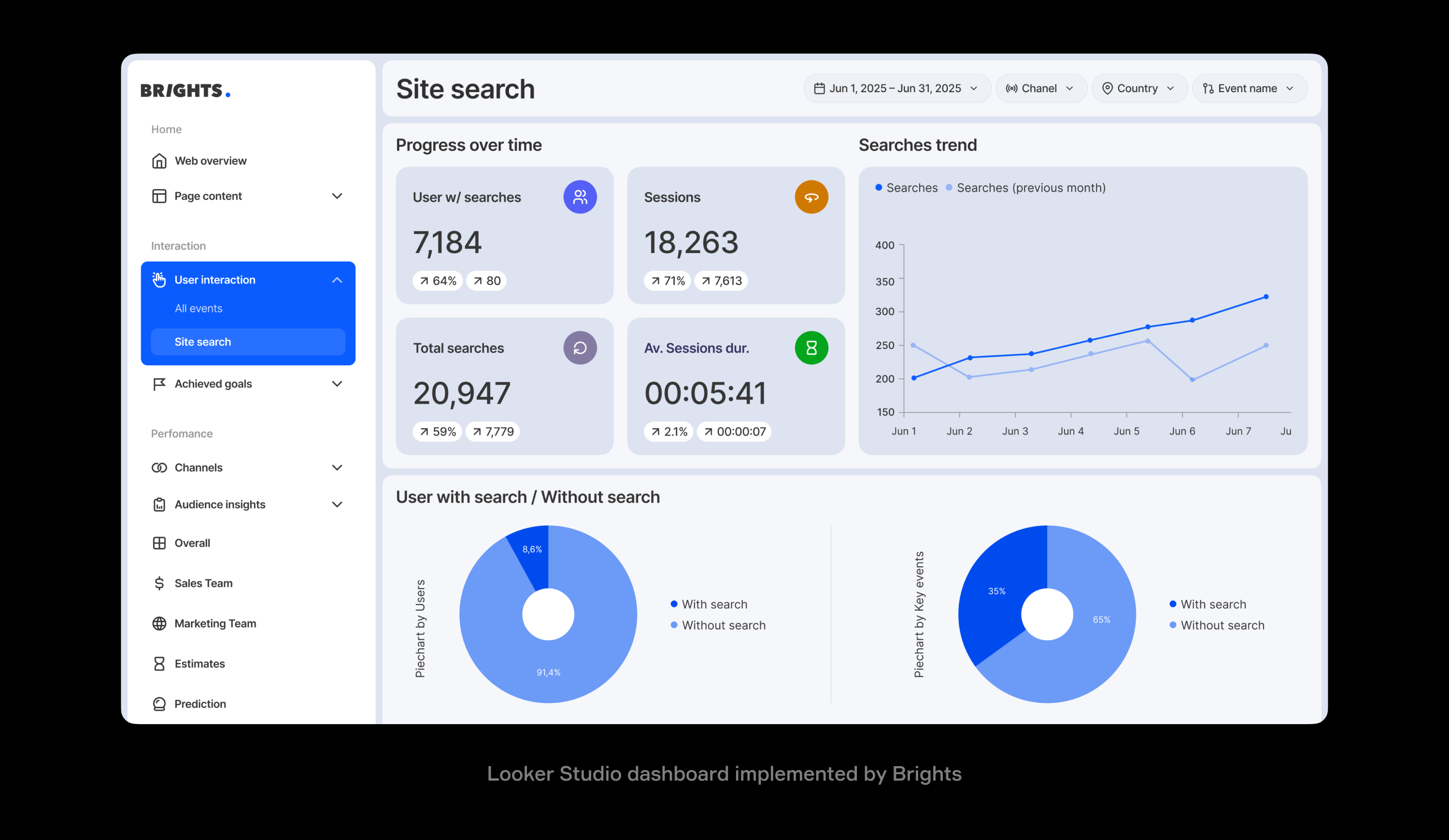The height and width of the screenshot is (840, 1449).
Task: Click the User w/ searches purple icon
Action: coord(581,196)
